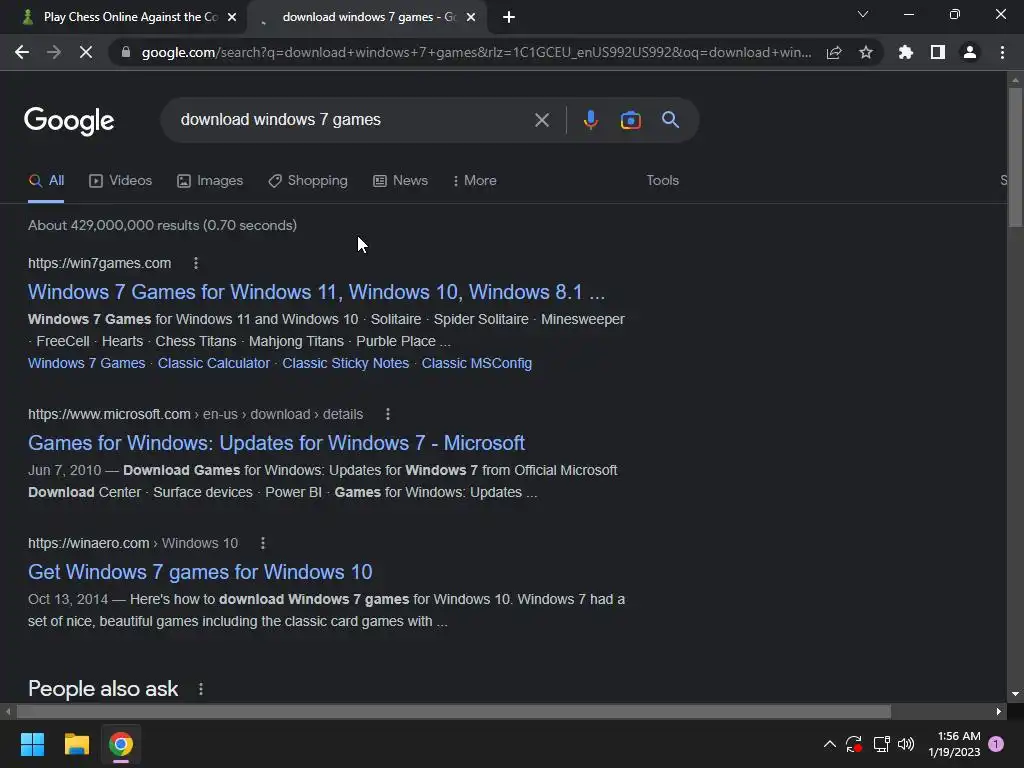Clear the Google search box text
This screenshot has height=768, width=1024.
click(x=541, y=120)
